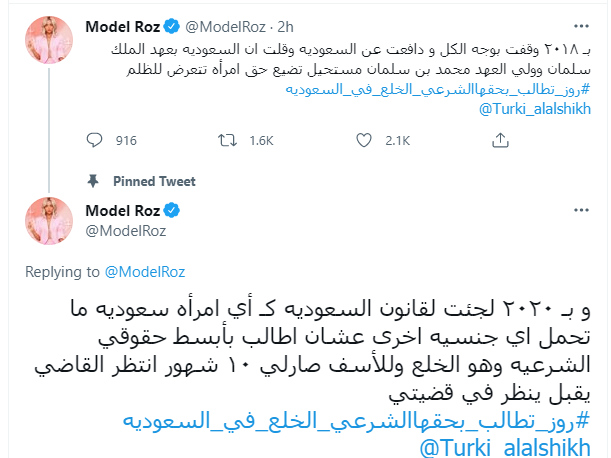
Task: Click the @ModelRoz handle under the pinned tweet's name
Action: [126, 231]
